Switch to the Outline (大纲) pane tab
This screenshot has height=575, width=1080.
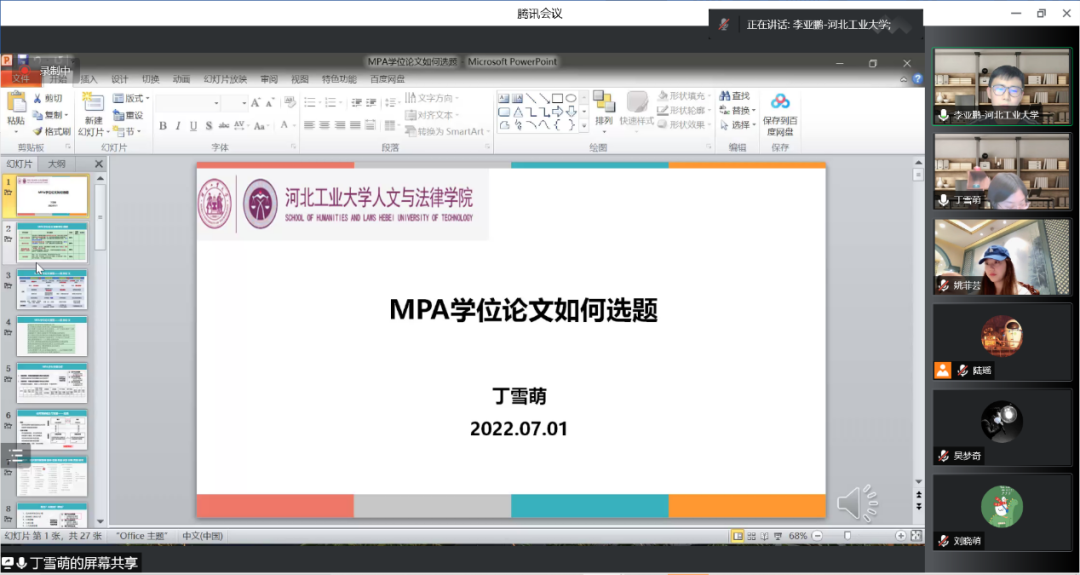(57, 163)
